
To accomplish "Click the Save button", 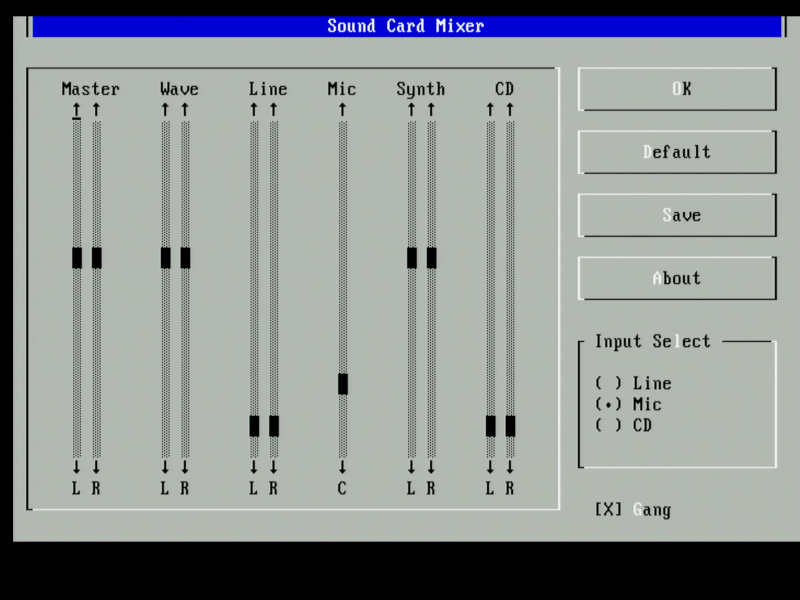I will (x=677, y=215).
